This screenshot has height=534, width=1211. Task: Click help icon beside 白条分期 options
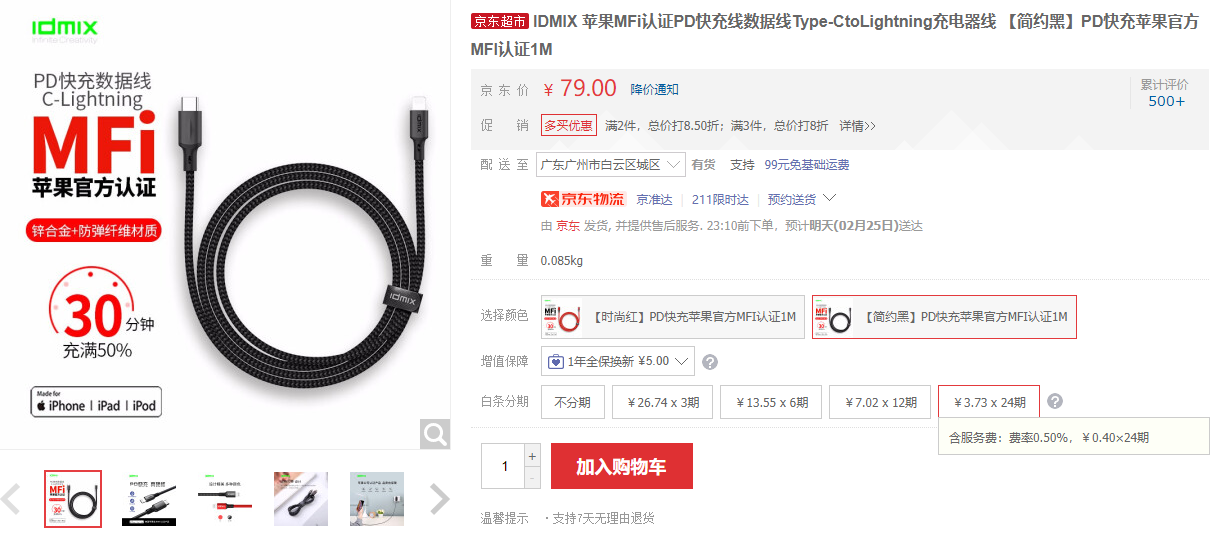pyautogui.click(x=1055, y=402)
